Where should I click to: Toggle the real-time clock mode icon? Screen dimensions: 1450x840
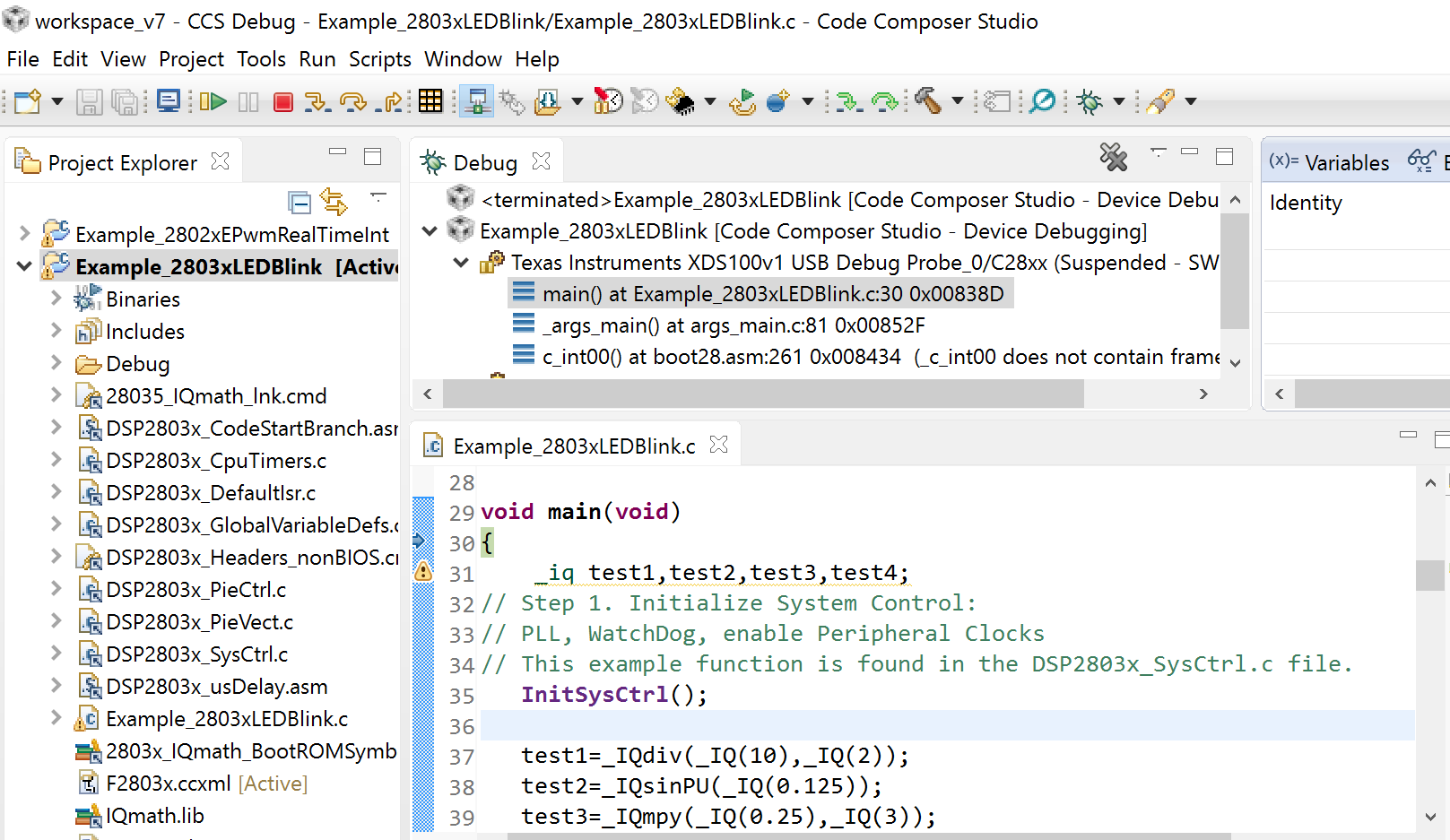[x=608, y=101]
